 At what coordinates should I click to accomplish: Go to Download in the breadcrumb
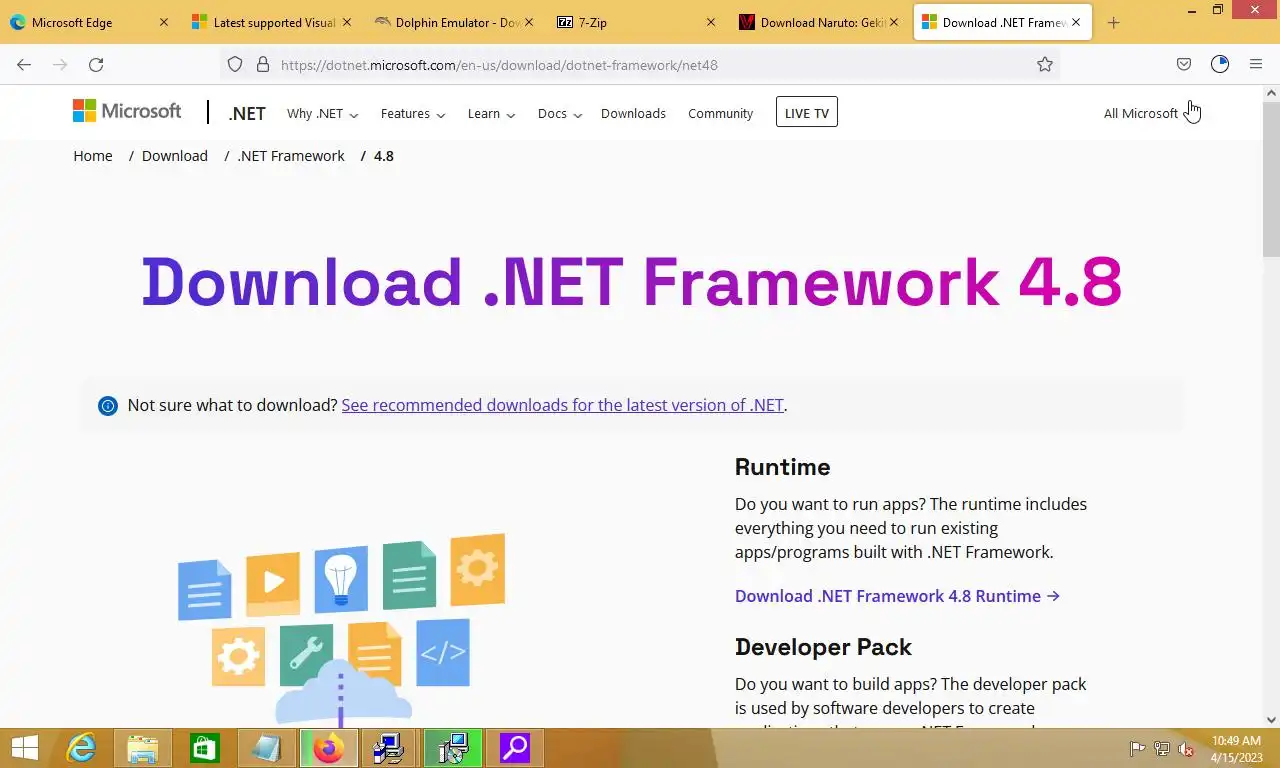click(x=175, y=156)
